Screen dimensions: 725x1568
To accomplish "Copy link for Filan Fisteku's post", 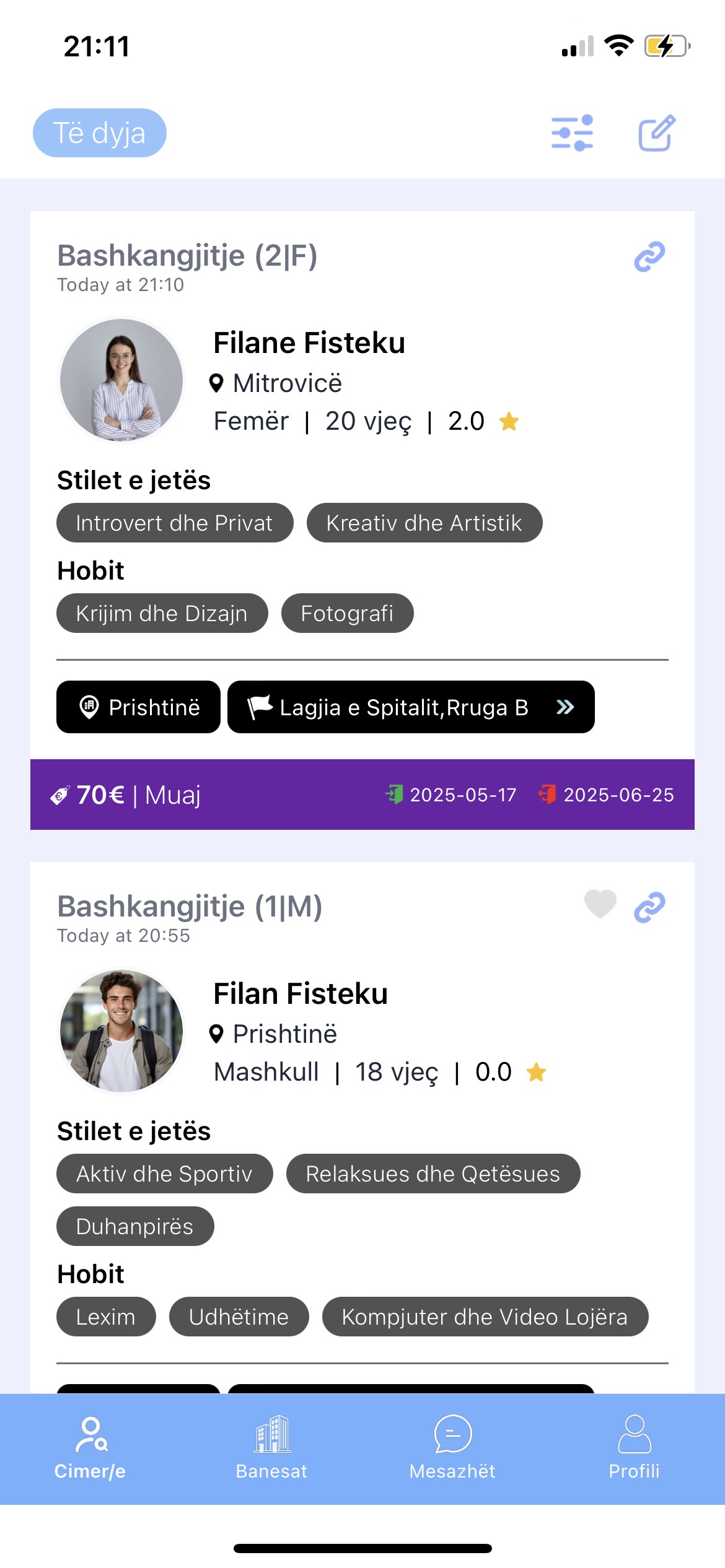I will tap(649, 908).
